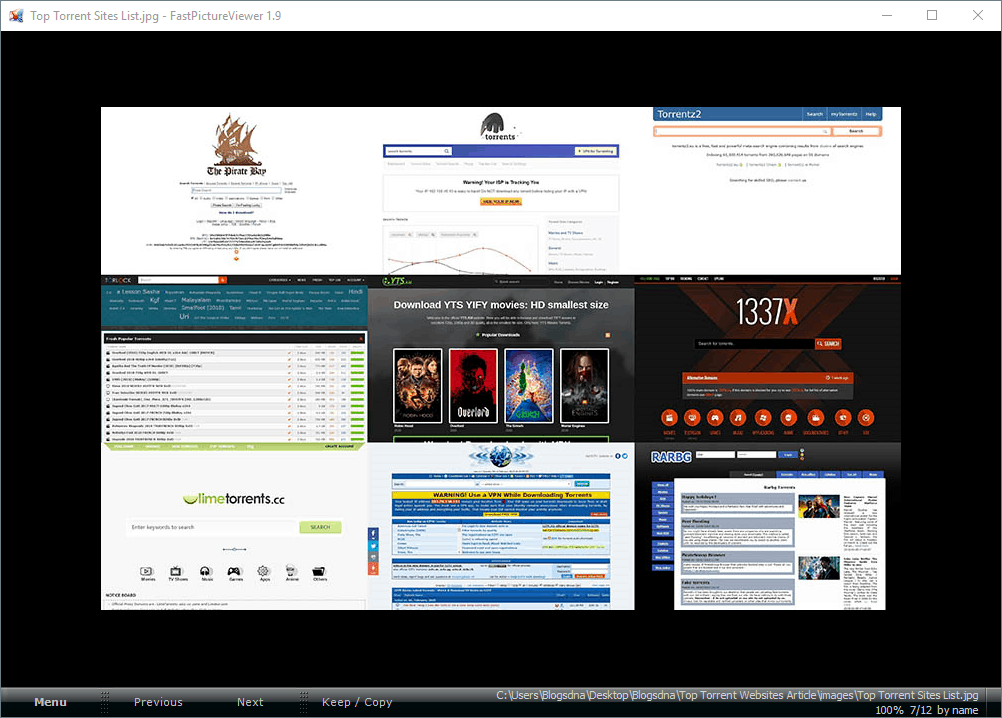Advance to the Next image
Image resolution: width=1002 pixels, height=718 pixels.
click(250, 702)
